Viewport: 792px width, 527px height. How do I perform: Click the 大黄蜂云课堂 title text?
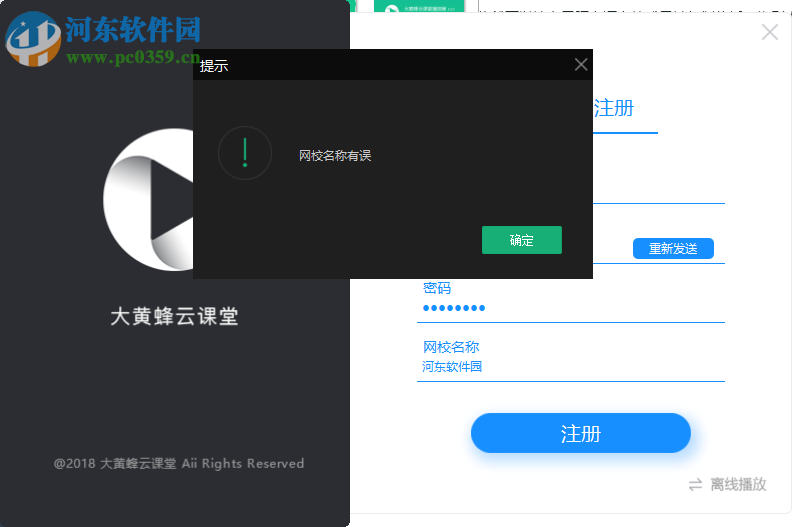pos(174,316)
